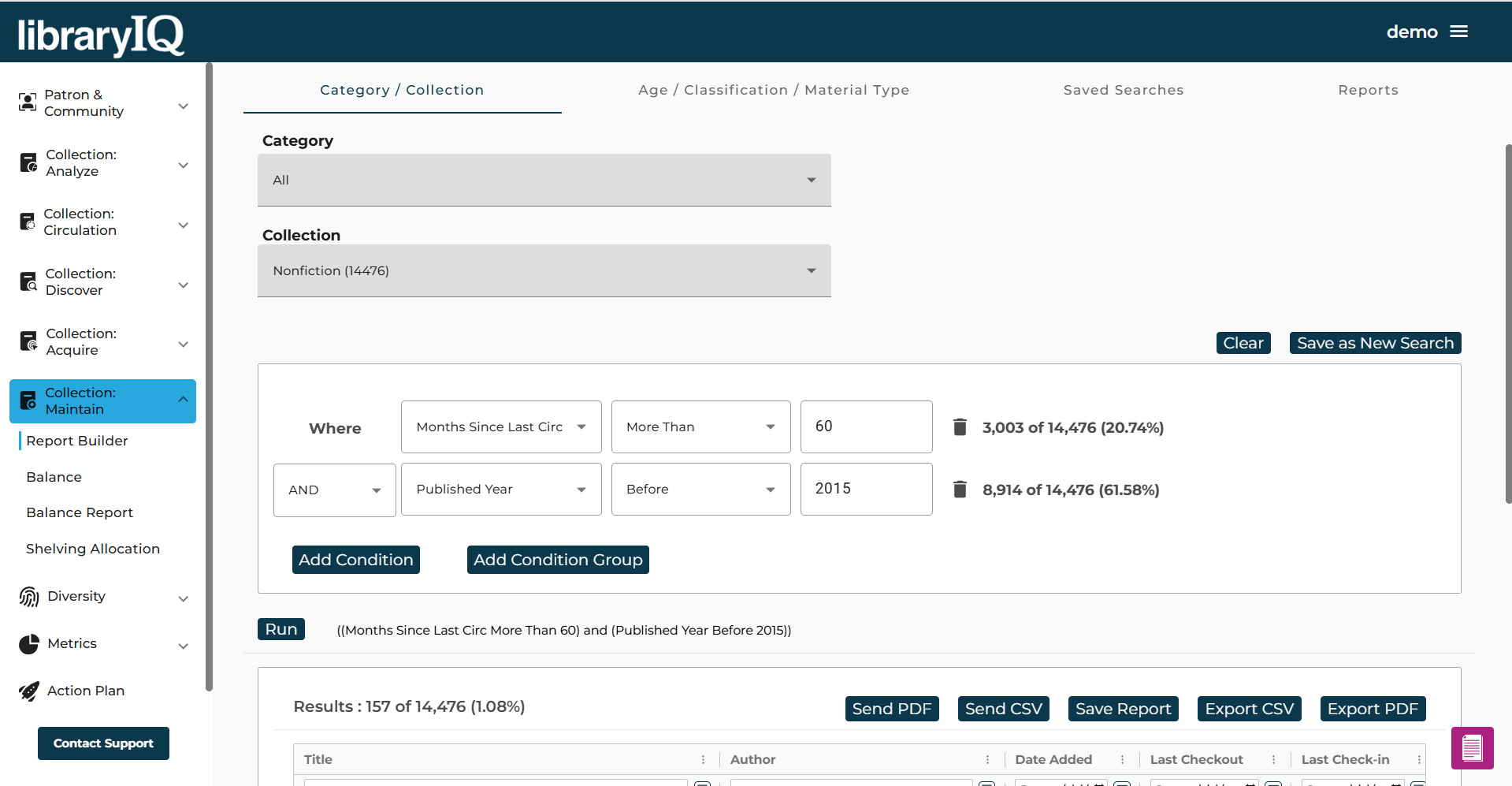Click the Diversity fingerprint icon

click(x=29, y=597)
